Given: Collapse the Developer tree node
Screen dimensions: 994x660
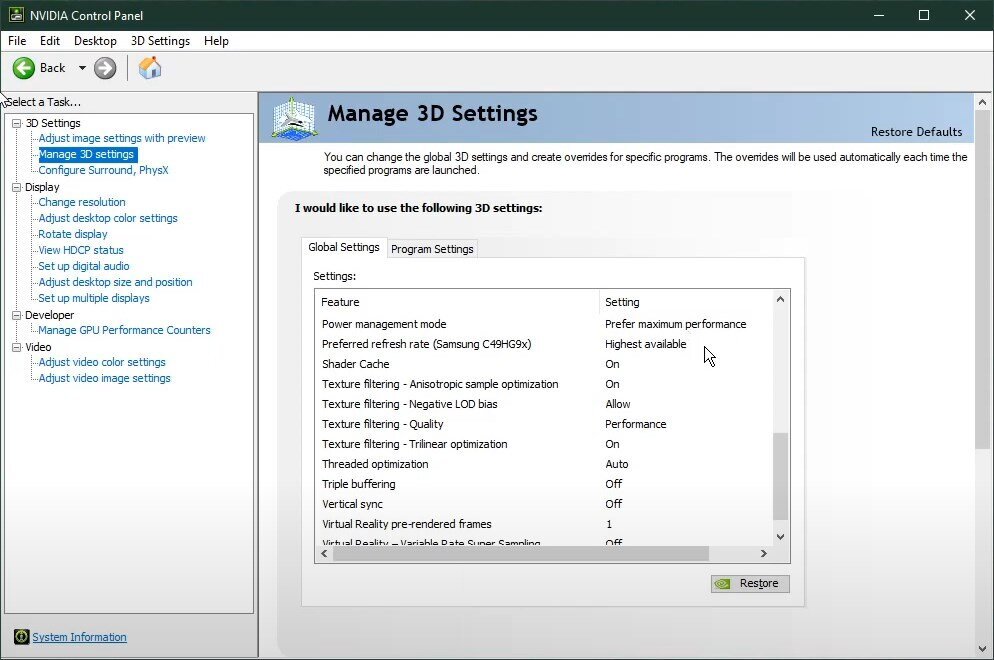Looking at the screenshot, I should (16, 315).
